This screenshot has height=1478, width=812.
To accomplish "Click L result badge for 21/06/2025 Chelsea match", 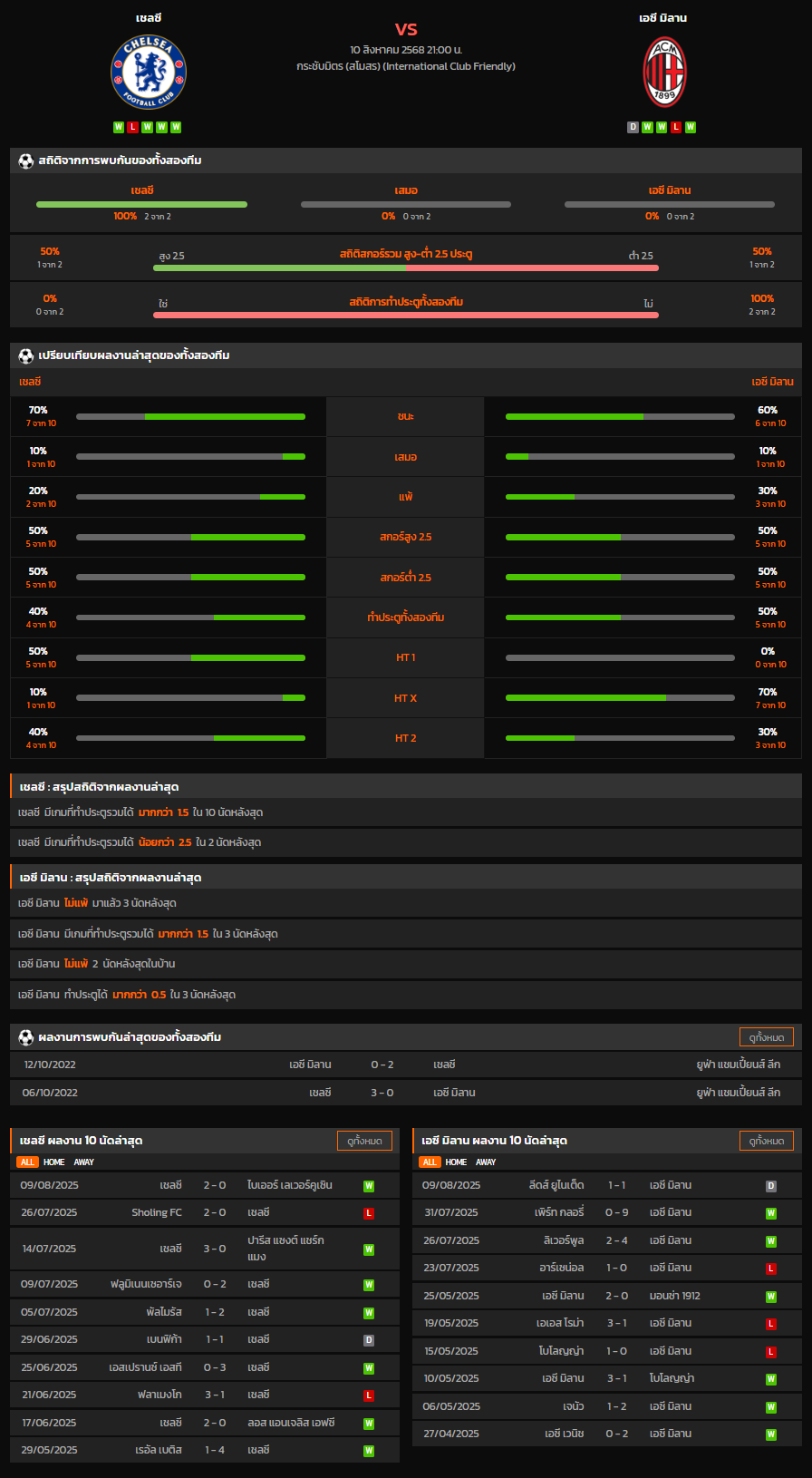I will 369,1395.
